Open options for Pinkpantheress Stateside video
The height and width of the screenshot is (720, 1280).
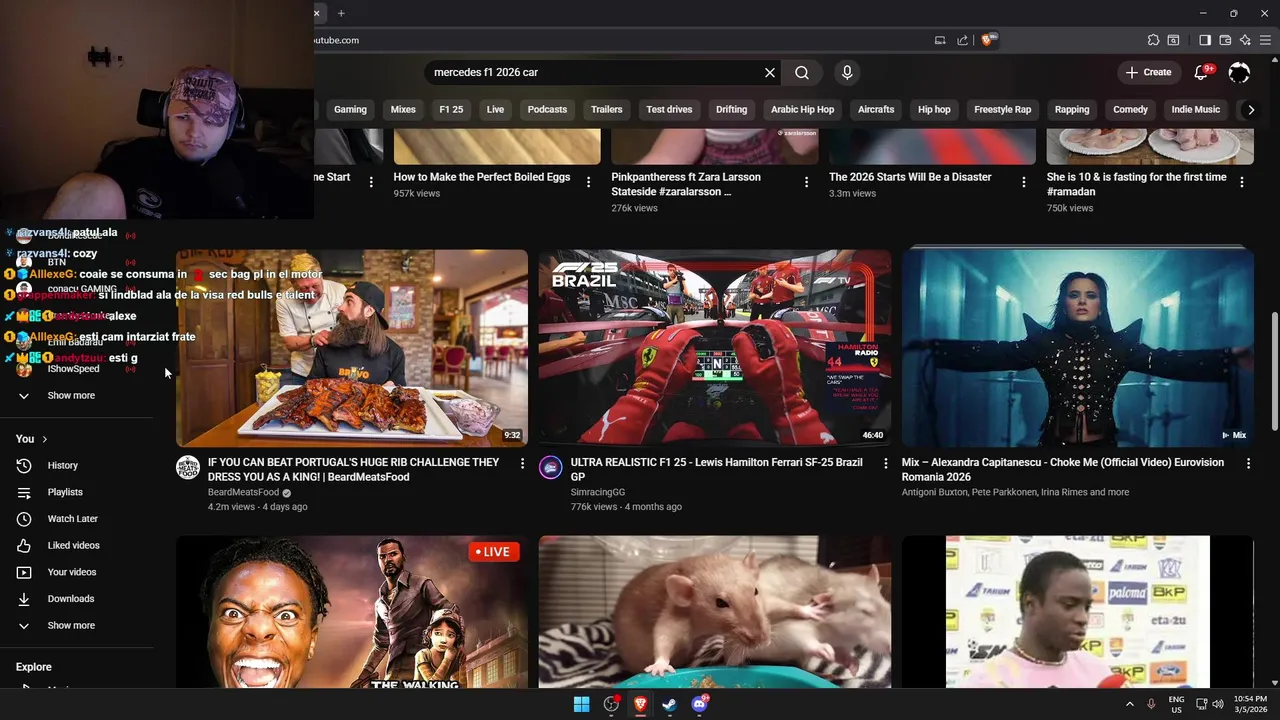click(806, 182)
